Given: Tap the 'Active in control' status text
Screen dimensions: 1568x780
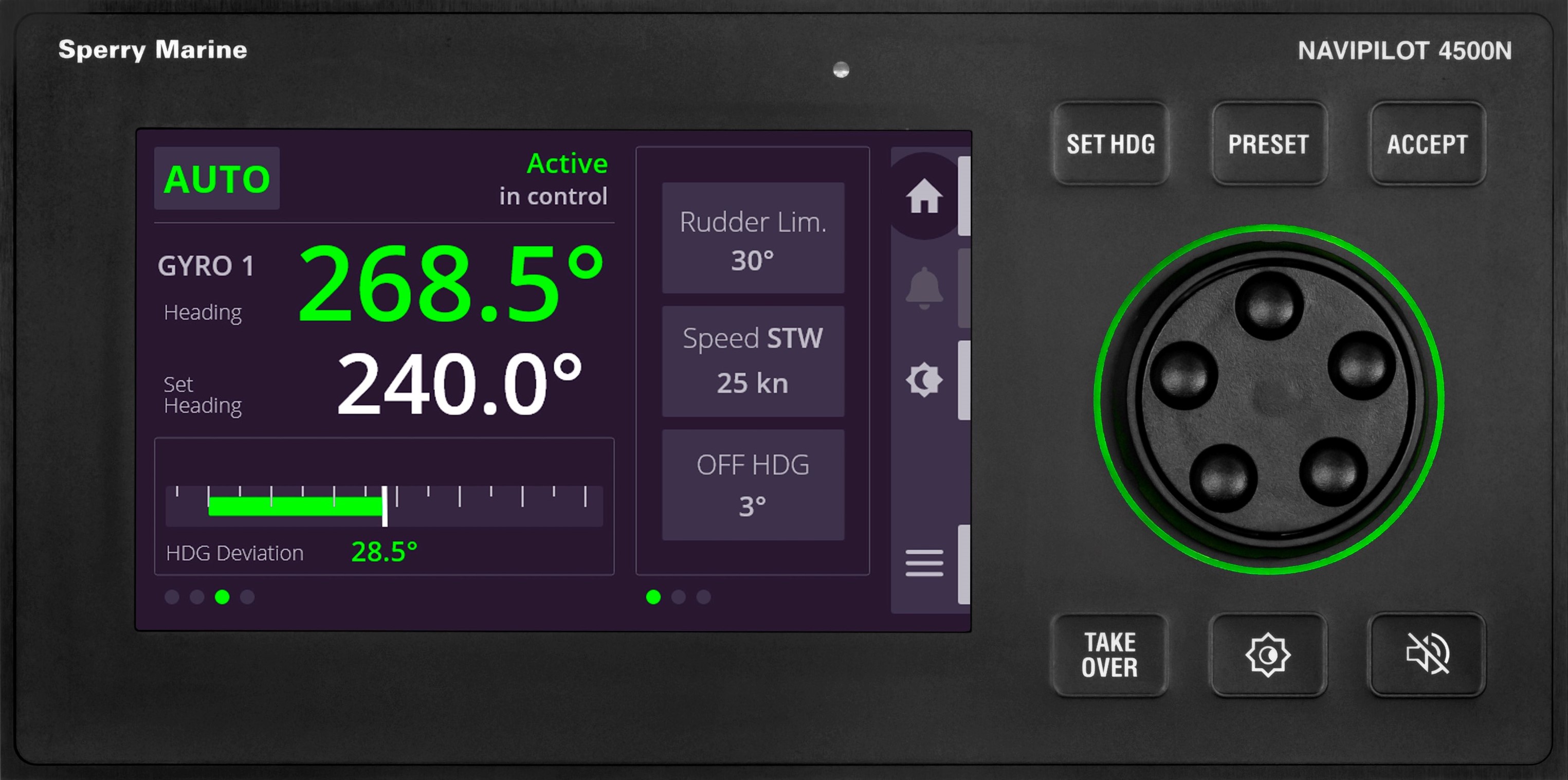Looking at the screenshot, I should pyautogui.click(x=553, y=179).
